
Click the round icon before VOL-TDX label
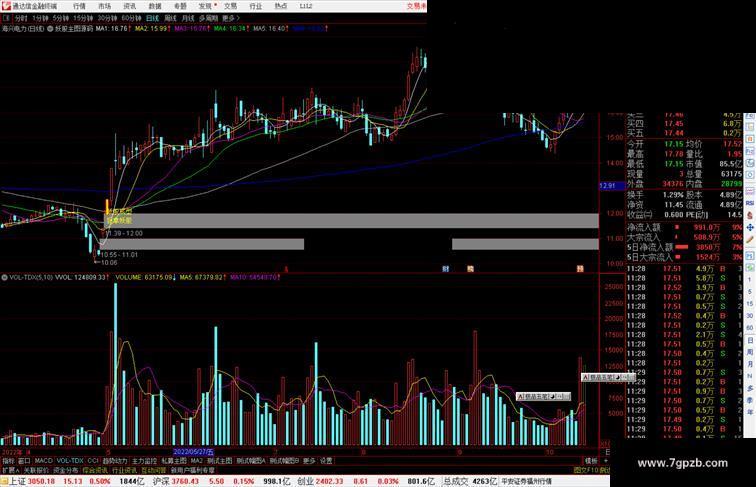point(5,277)
